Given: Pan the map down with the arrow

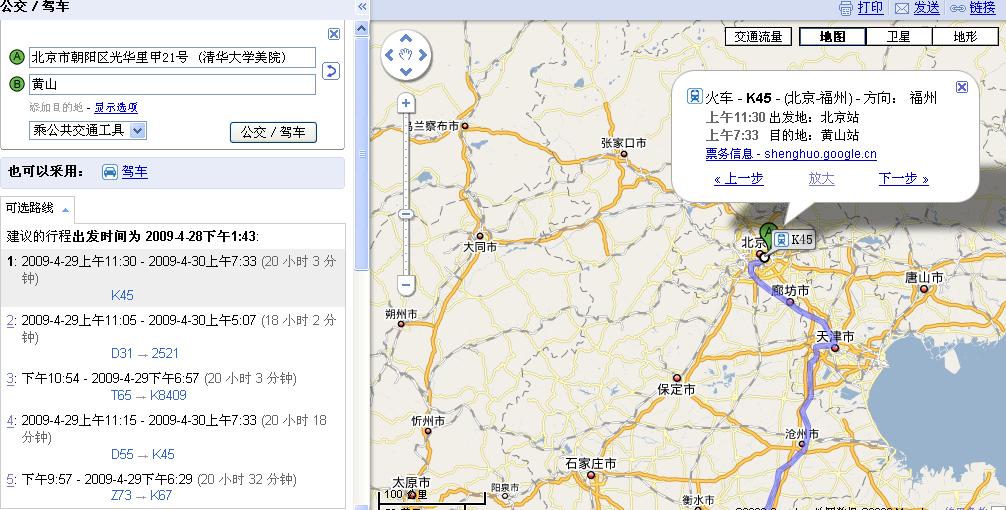Looking at the screenshot, I should pyautogui.click(x=405, y=71).
